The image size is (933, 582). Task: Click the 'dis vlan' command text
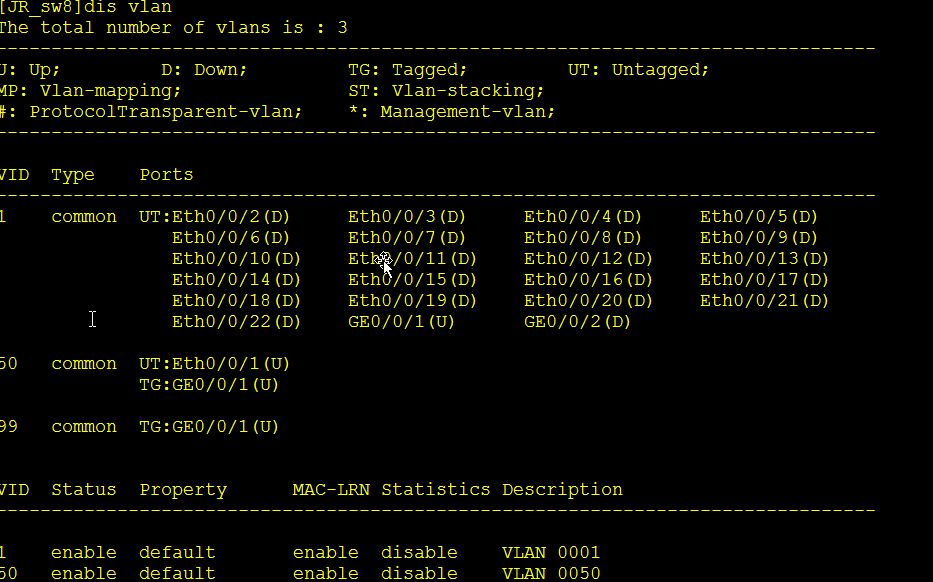(128, 7)
